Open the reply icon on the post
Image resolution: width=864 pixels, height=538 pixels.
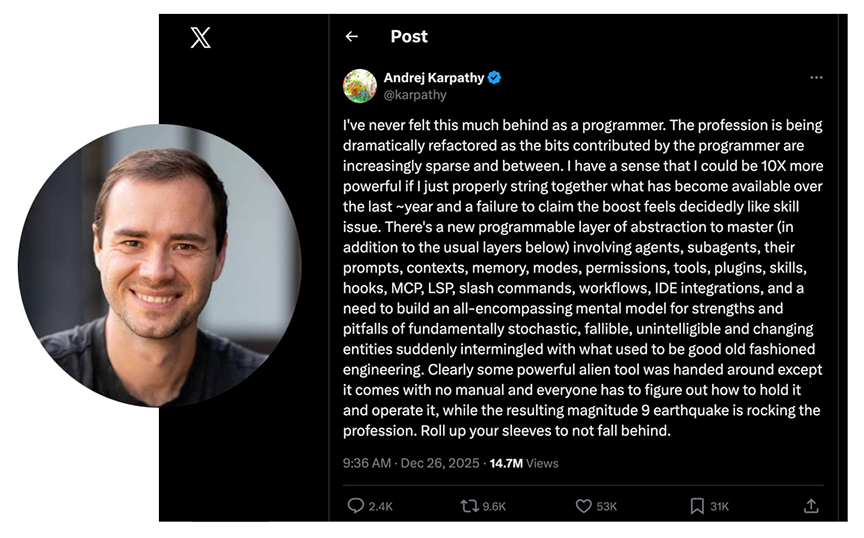pyautogui.click(x=355, y=506)
